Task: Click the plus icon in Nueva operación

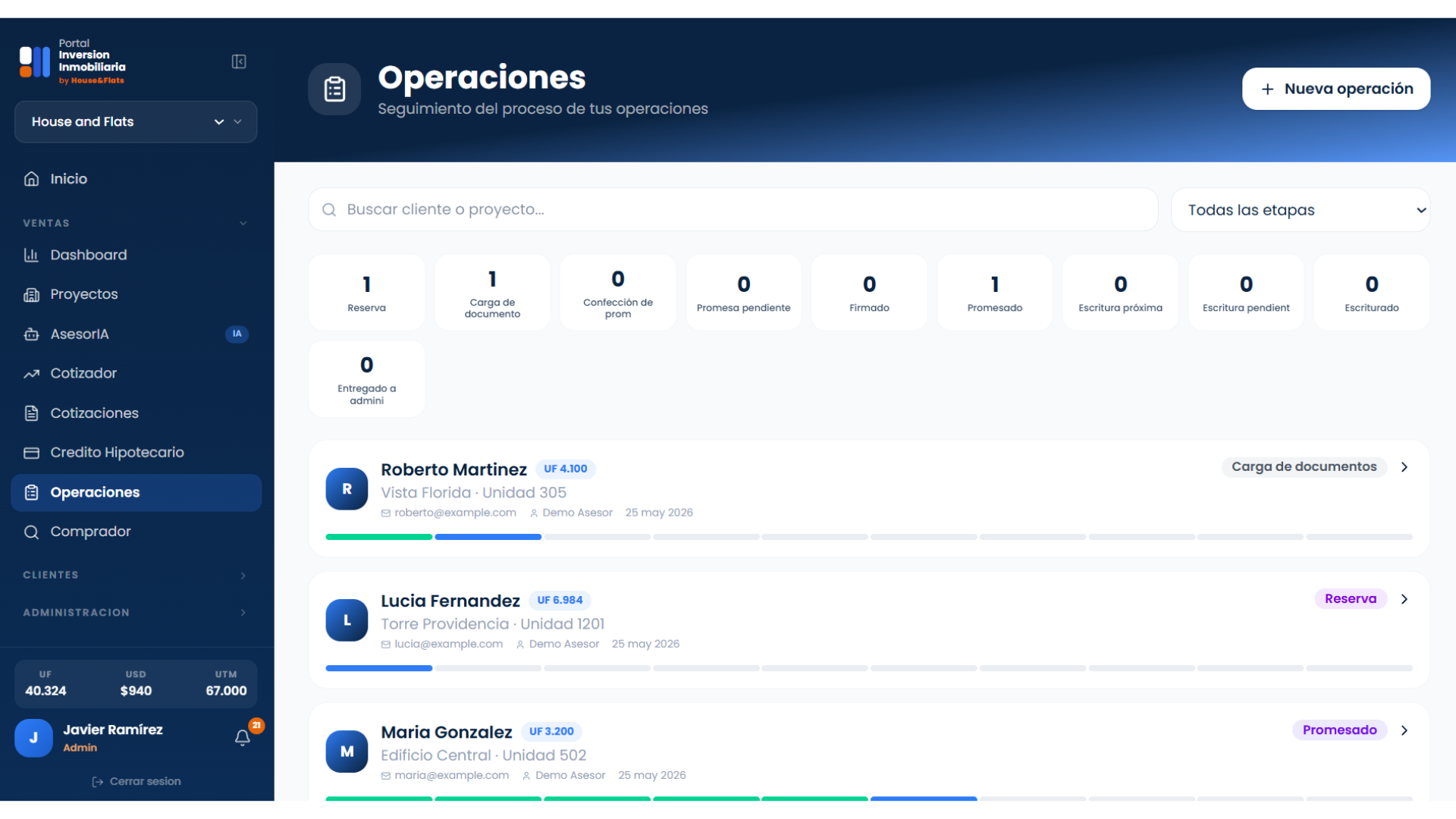Action: click(1267, 89)
